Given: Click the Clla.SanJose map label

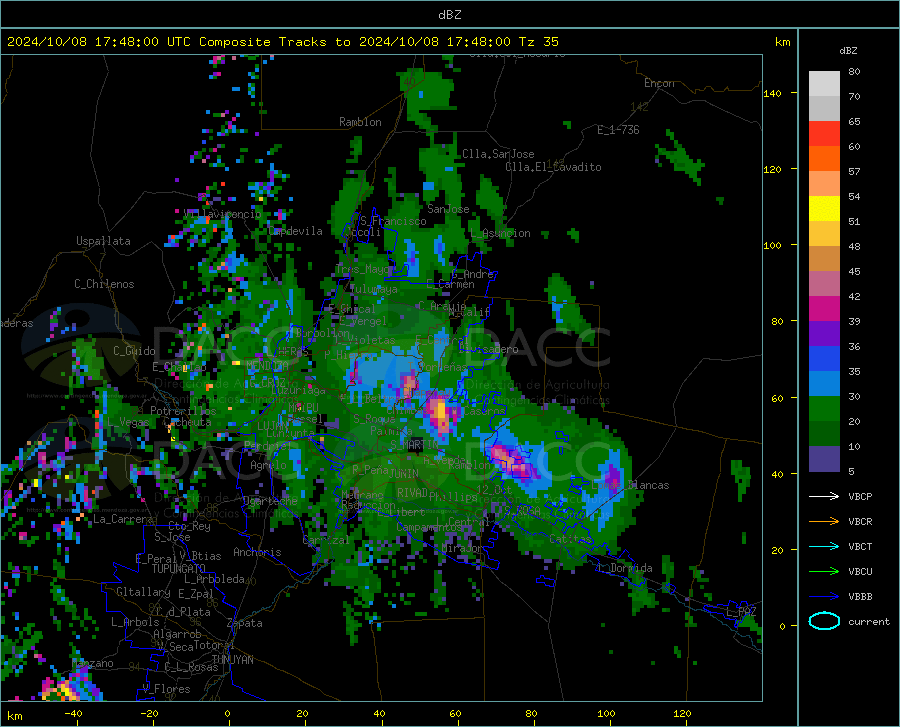Looking at the screenshot, I should pos(498,154).
